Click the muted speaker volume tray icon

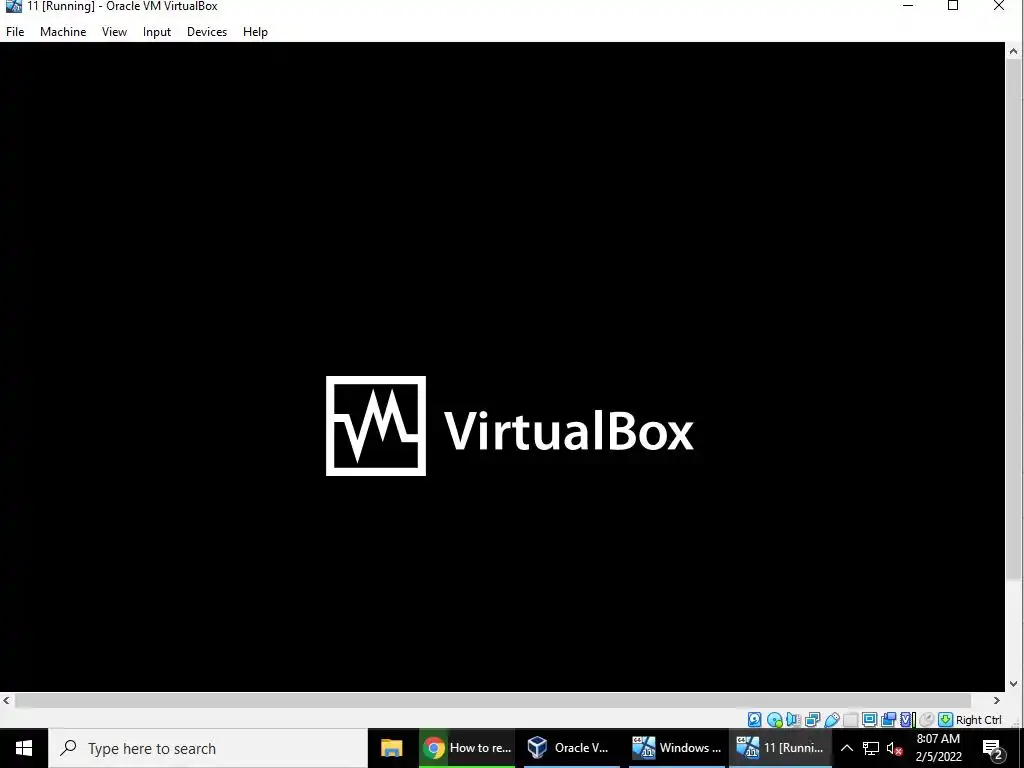[x=894, y=748]
